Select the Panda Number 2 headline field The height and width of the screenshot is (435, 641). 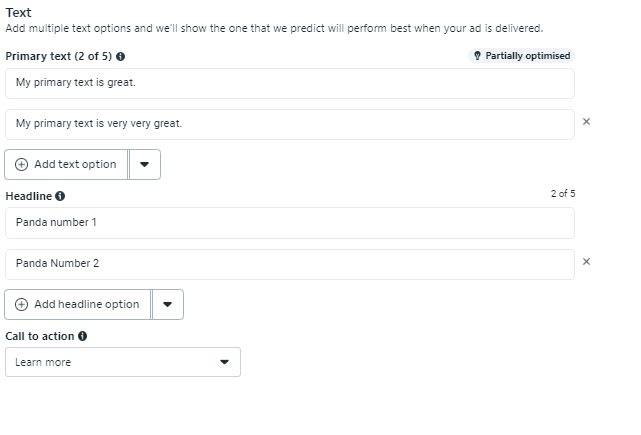pos(289,264)
